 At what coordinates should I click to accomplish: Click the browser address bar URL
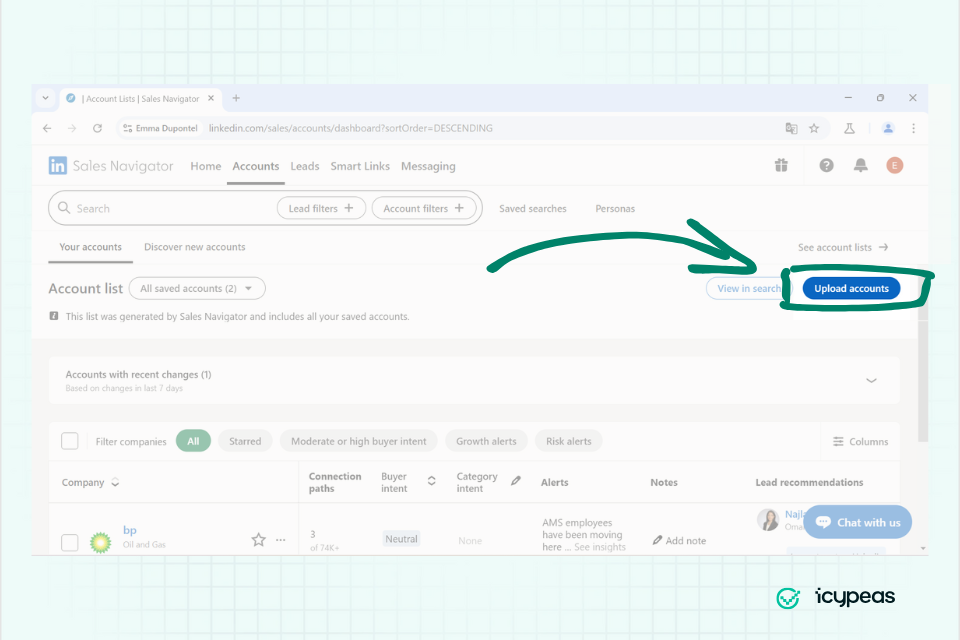click(x=351, y=128)
